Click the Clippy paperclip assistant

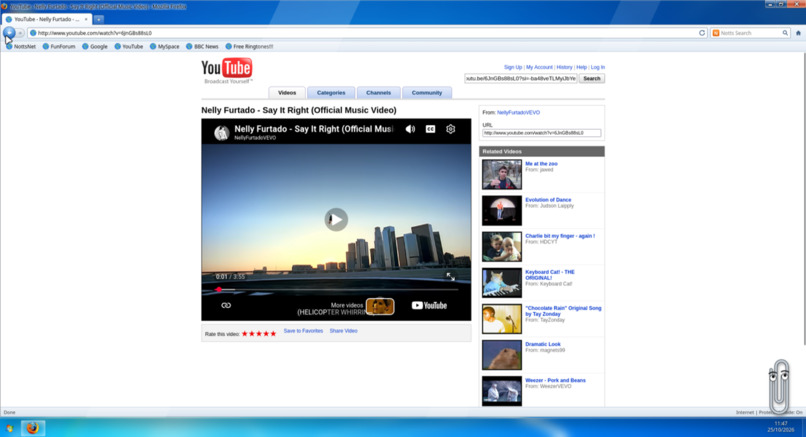[779, 387]
